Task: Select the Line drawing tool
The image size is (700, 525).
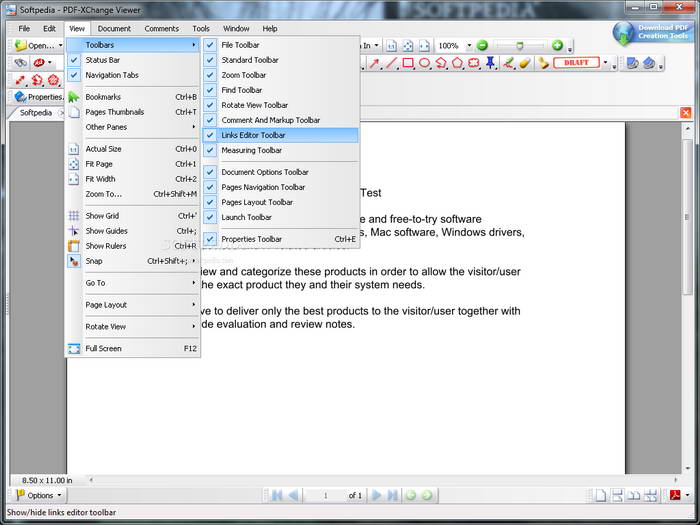Action: click(391, 63)
